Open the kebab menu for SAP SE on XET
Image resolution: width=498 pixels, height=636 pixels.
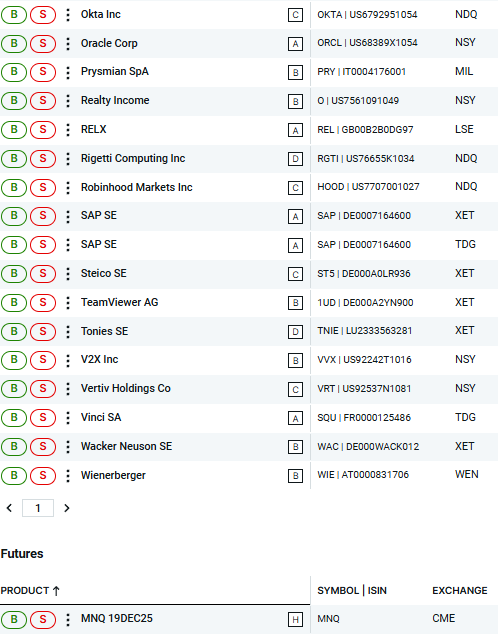(68, 216)
